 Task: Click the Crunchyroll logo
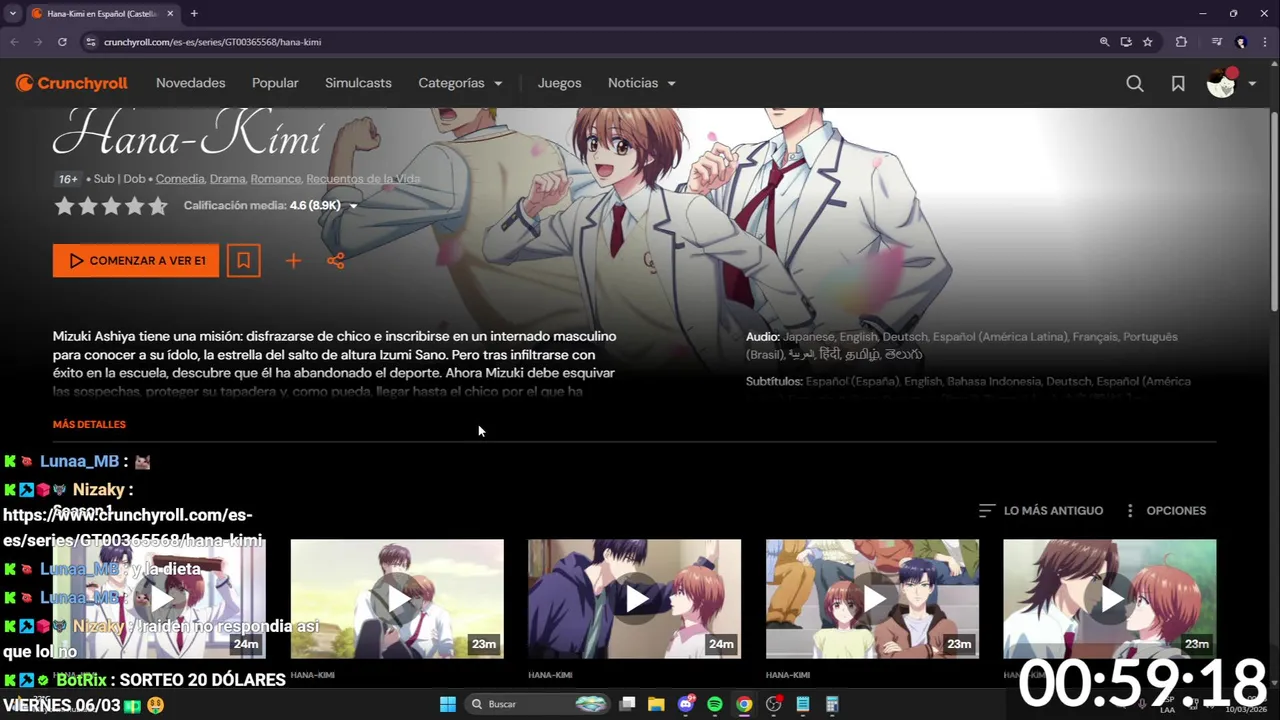coord(72,83)
